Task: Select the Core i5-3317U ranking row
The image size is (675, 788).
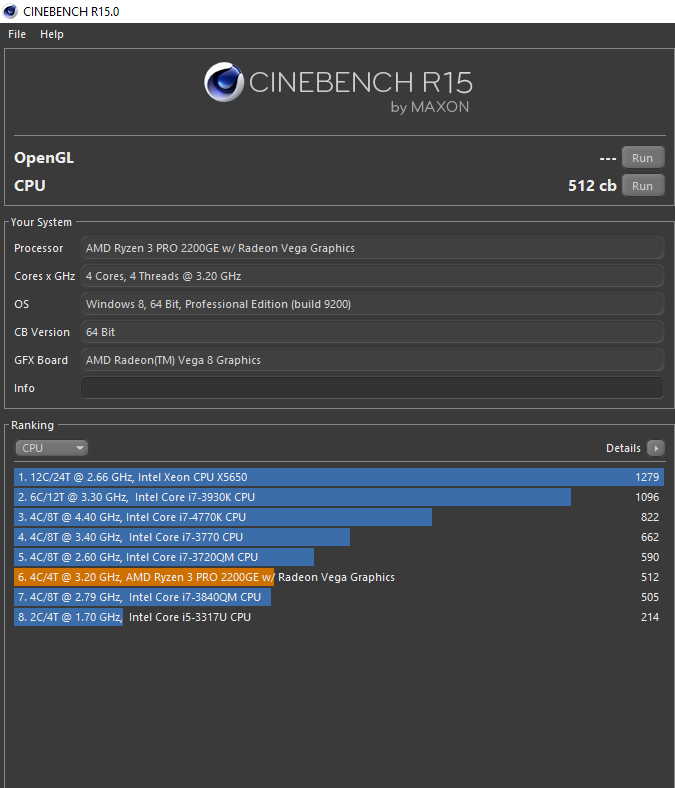Action: (339, 617)
